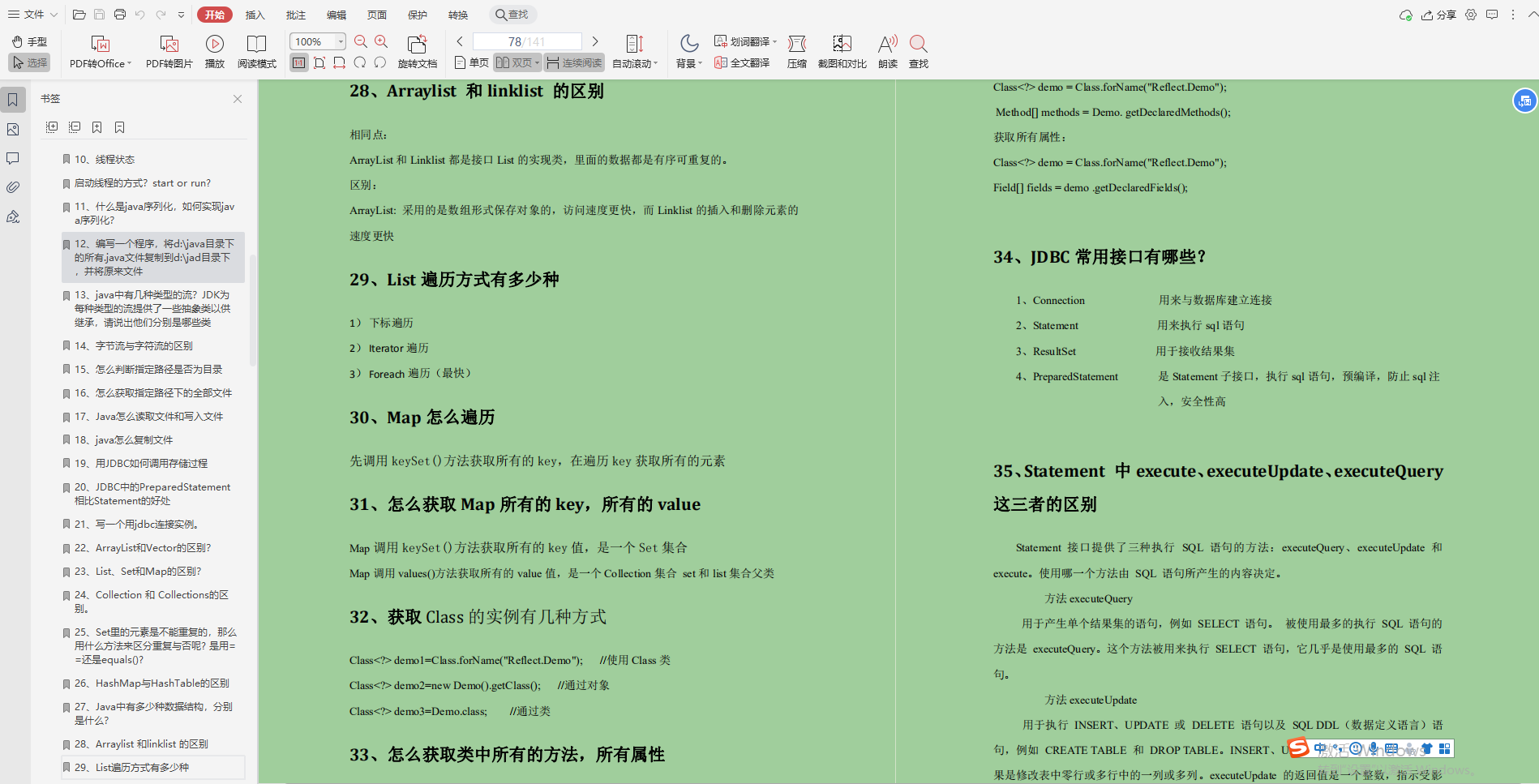Image resolution: width=1539 pixels, height=784 pixels.
Task: Click the 查找 search box at top
Action: click(x=512, y=15)
